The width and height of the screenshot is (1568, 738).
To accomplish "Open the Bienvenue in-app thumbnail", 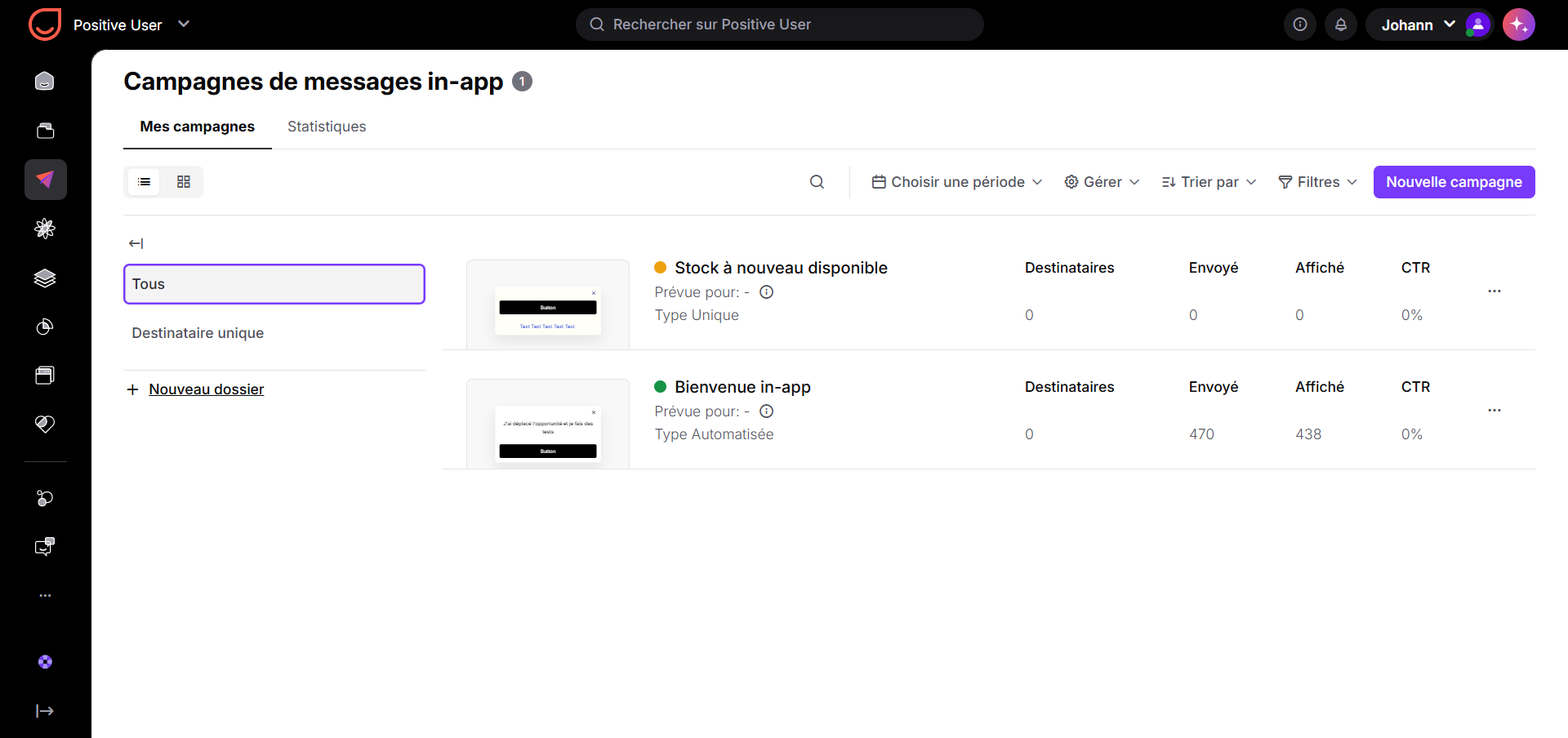I will pyautogui.click(x=548, y=424).
